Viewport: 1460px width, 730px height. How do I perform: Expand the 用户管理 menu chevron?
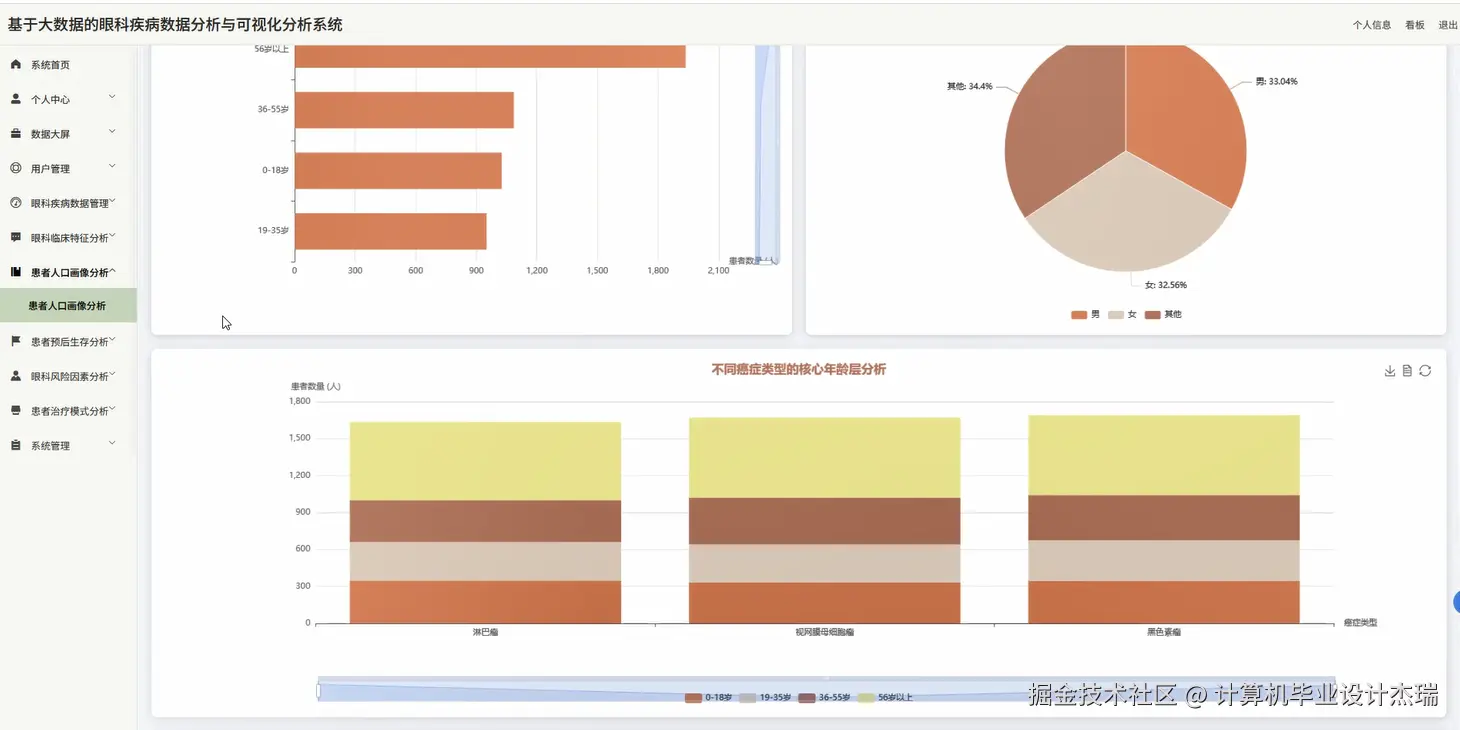tap(112, 166)
